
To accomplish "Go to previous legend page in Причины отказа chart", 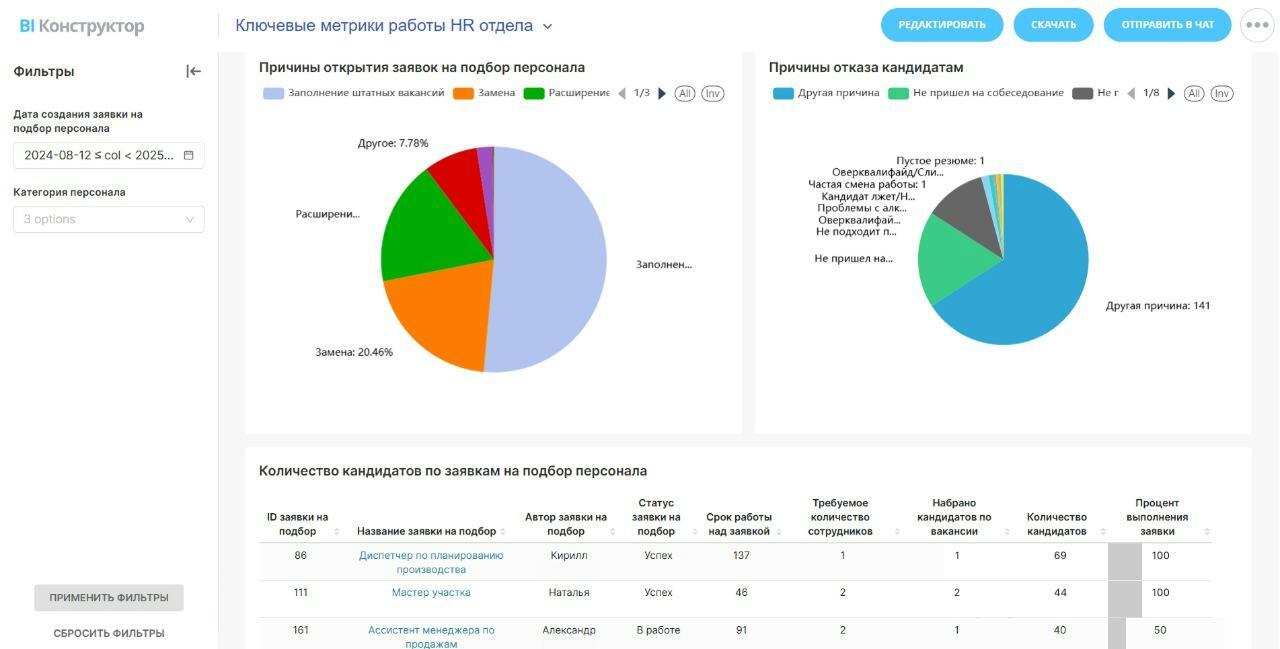I will (1131, 93).
